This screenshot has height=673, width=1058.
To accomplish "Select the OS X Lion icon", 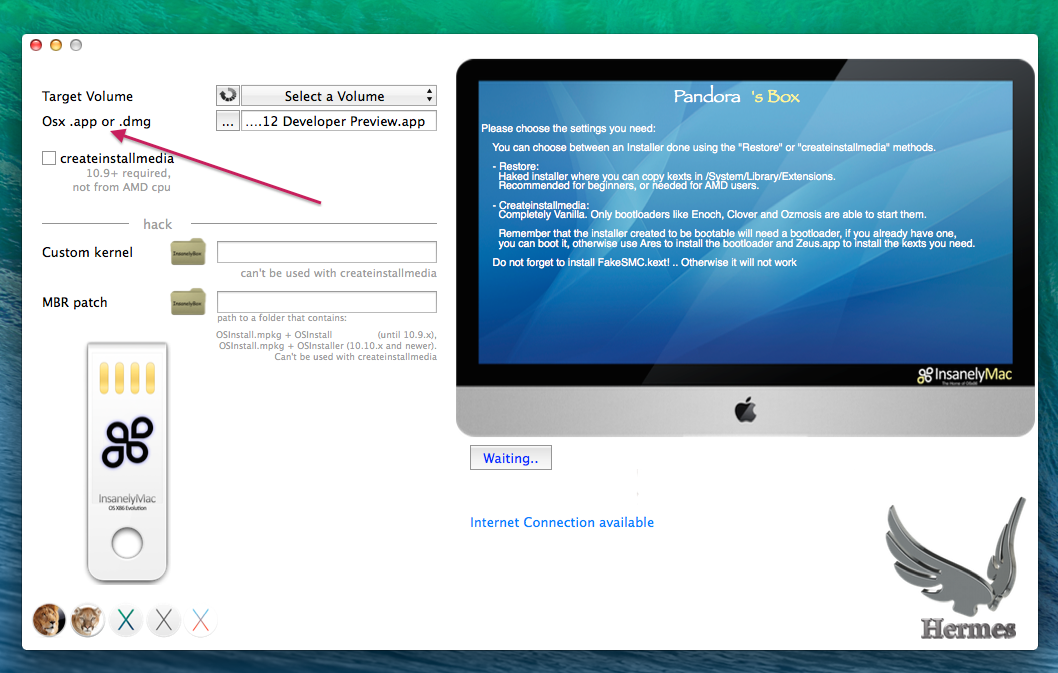I will click(49, 620).
